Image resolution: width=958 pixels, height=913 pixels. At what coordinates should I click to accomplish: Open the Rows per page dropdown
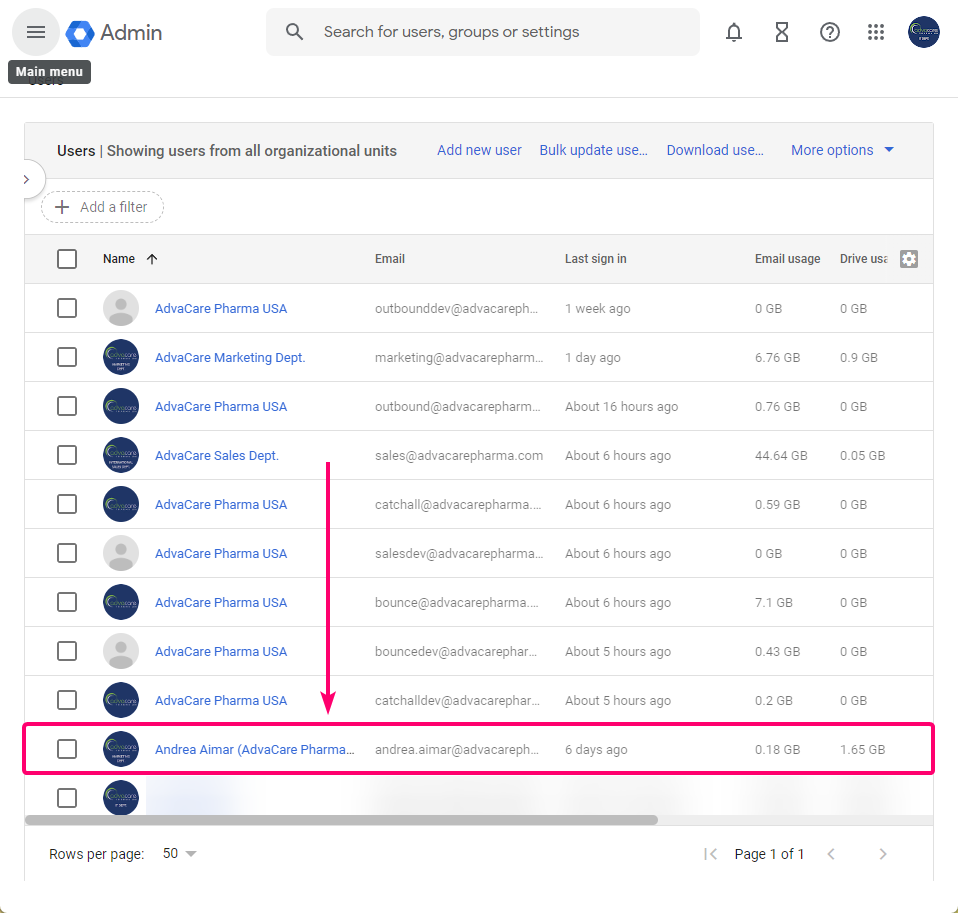coord(180,854)
